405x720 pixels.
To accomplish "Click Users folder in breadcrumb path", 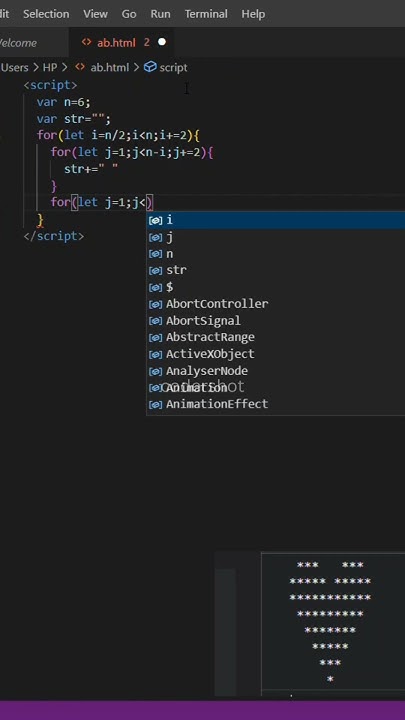I will click(x=15, y=68).
